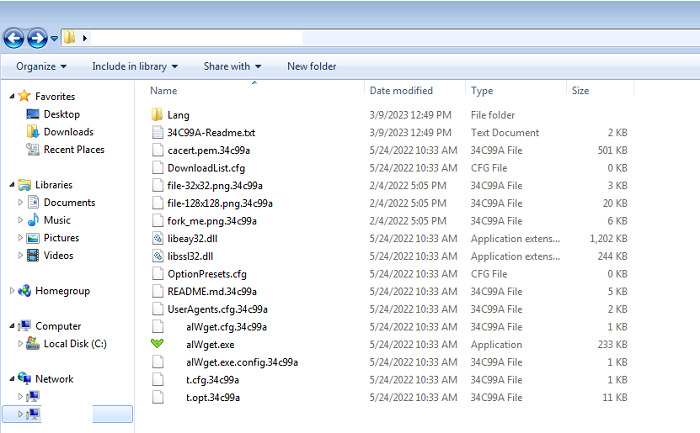Viewport: 700px width, 433px height.
Task: Click the address bar path field
Action: 190,38
